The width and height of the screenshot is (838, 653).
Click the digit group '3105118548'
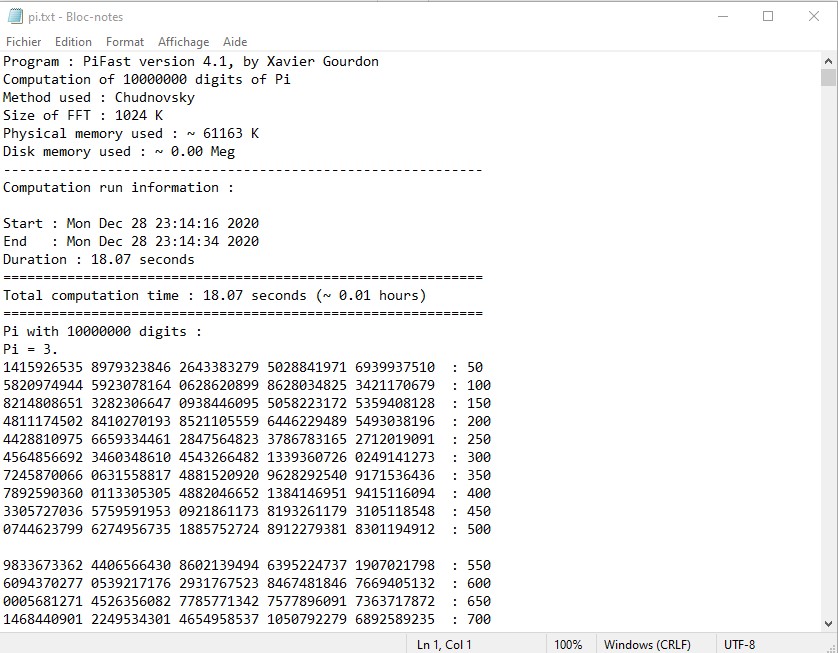point(395,511)
